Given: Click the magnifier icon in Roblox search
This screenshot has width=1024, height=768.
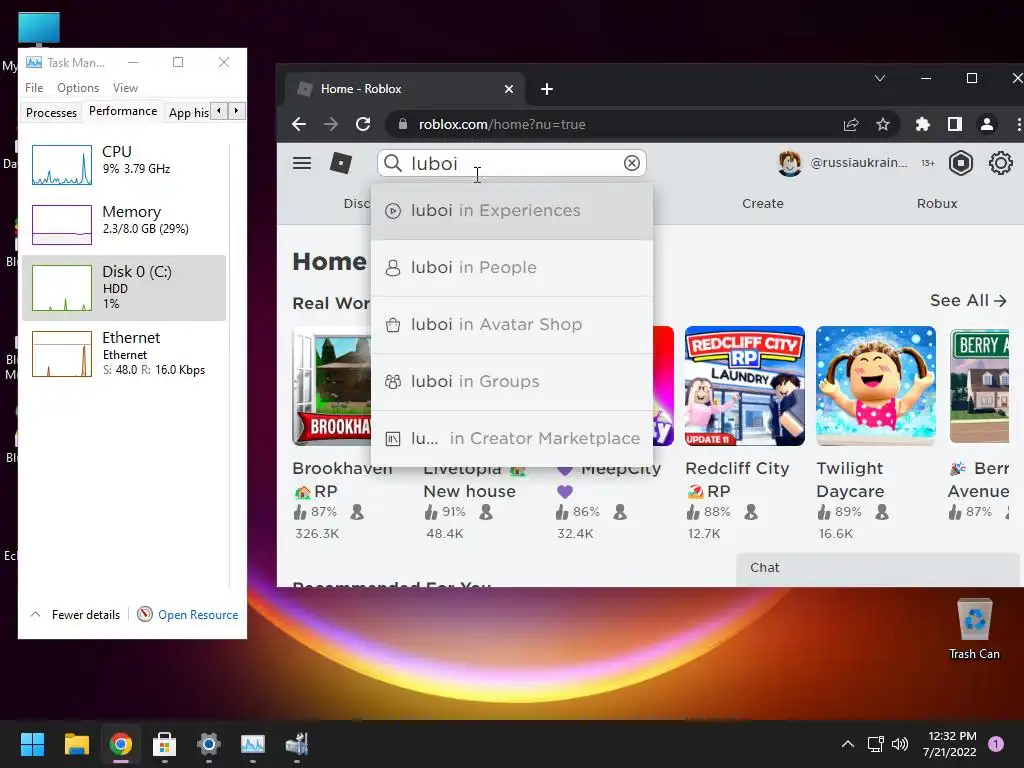Looking at the screenshot, I should click(x=392, y=163).
